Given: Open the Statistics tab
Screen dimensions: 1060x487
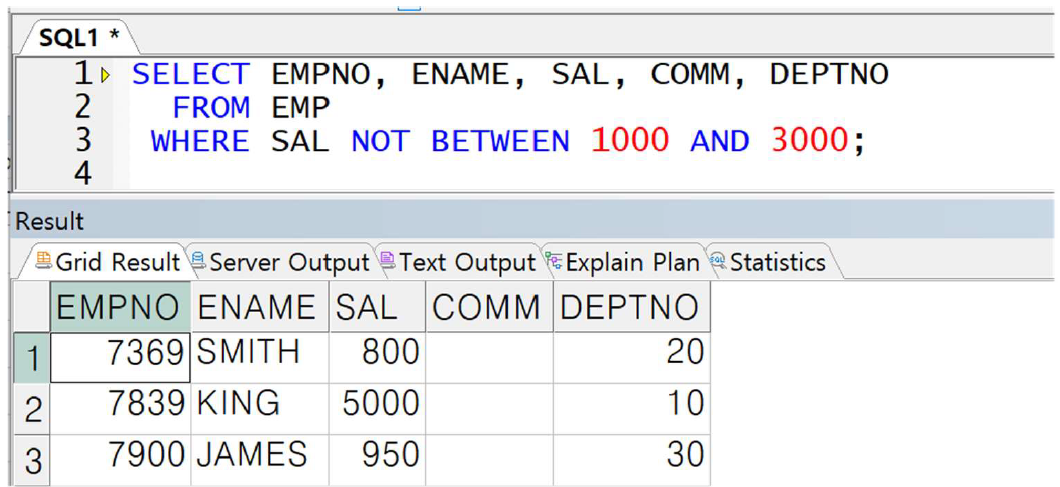Looking at the screenshot, I should pyautogui.click(x=768, y=262).
